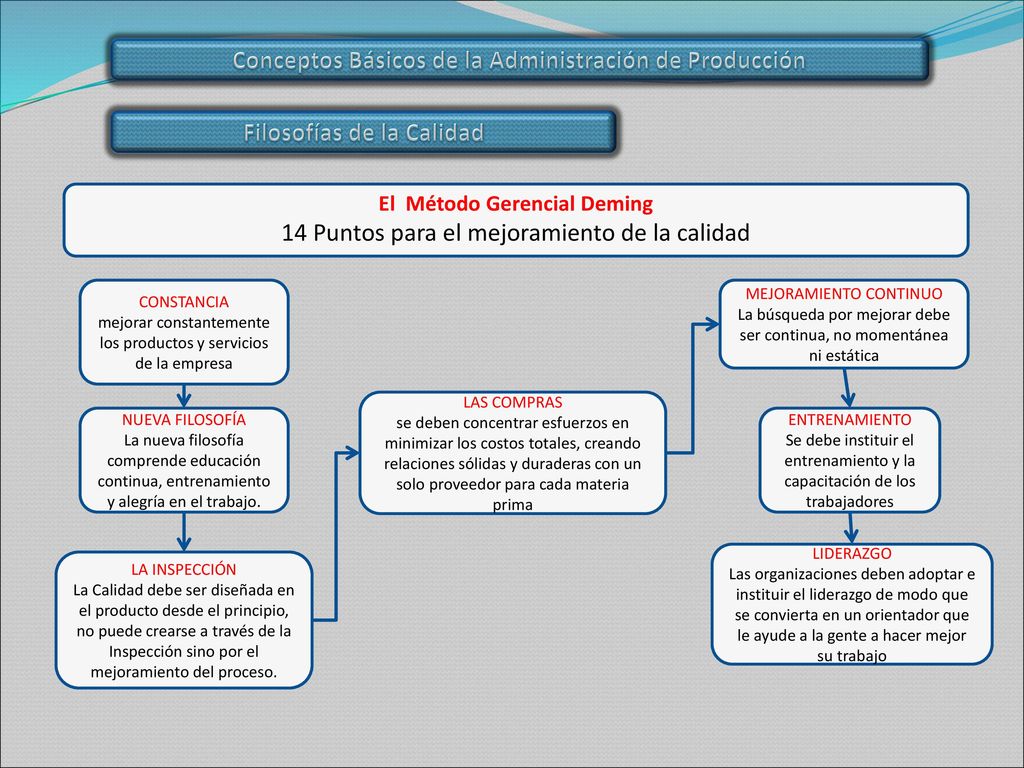Select 'La Calidad debe ser diseñada en' line
Image resolution: width=1024 pixels, height=768 pixels.
pos(184,590)
